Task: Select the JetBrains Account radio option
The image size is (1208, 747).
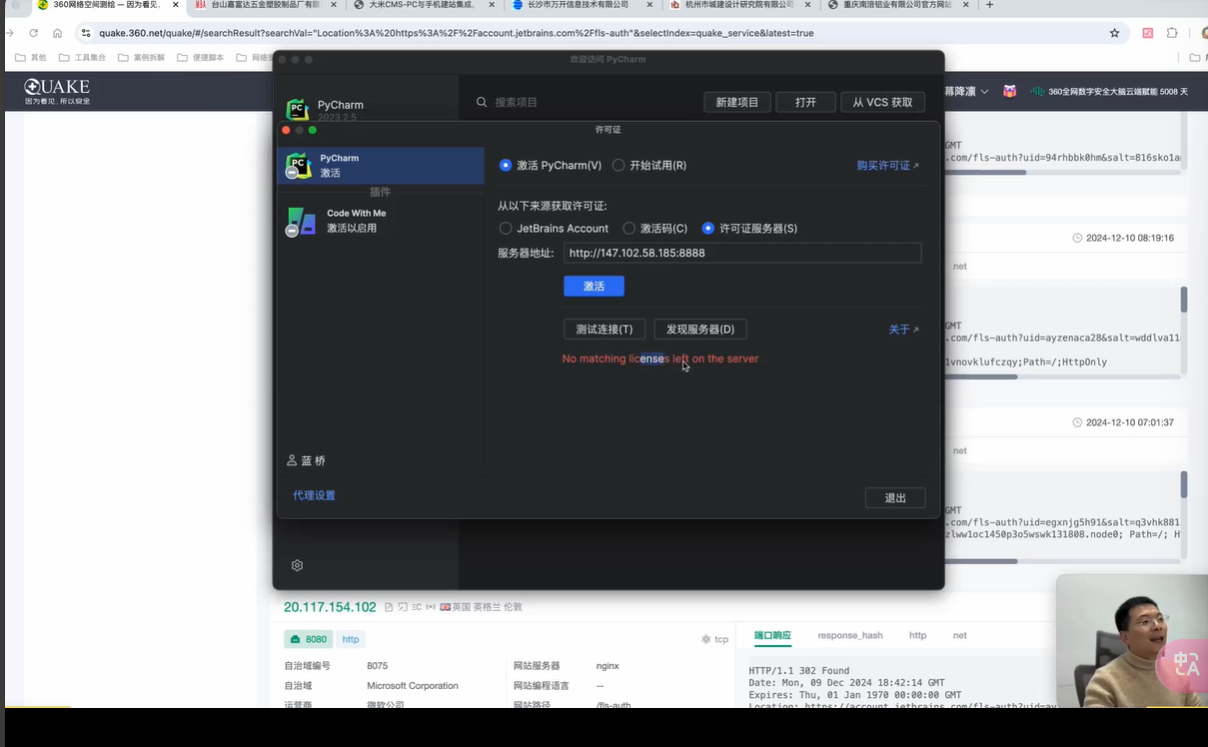Action: point(505,229)
